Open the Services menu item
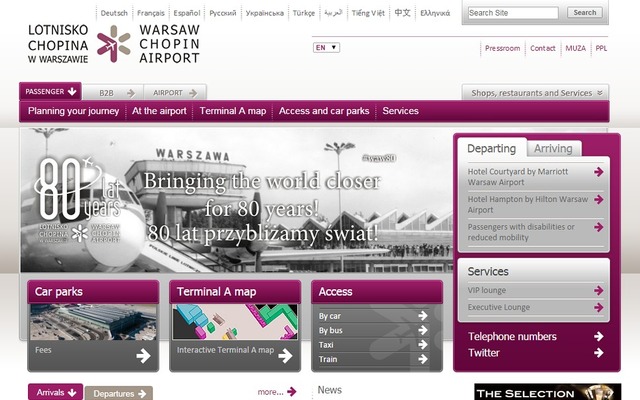 coord(400,111)
